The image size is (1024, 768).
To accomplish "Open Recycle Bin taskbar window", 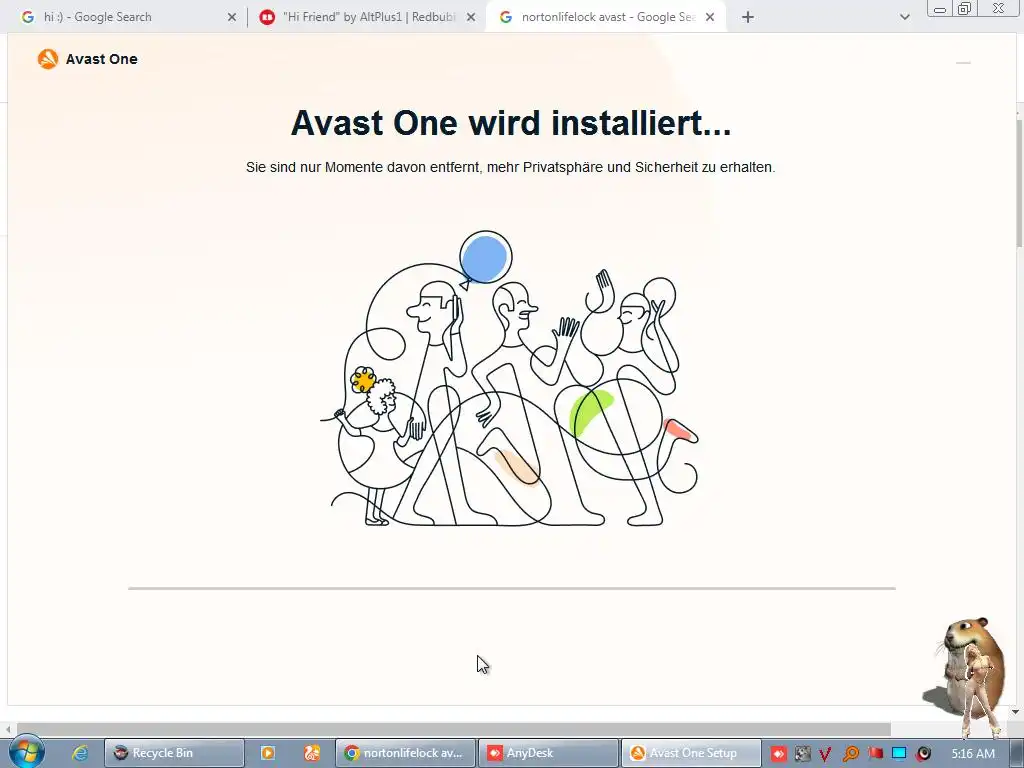I will 174,753.
